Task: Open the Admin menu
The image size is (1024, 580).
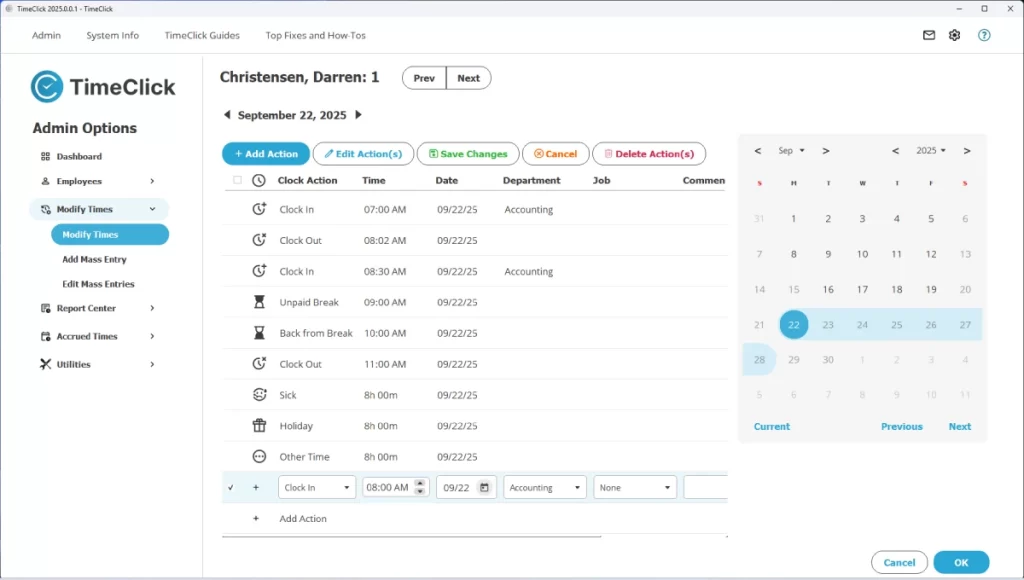Action: tap(46, 34)
